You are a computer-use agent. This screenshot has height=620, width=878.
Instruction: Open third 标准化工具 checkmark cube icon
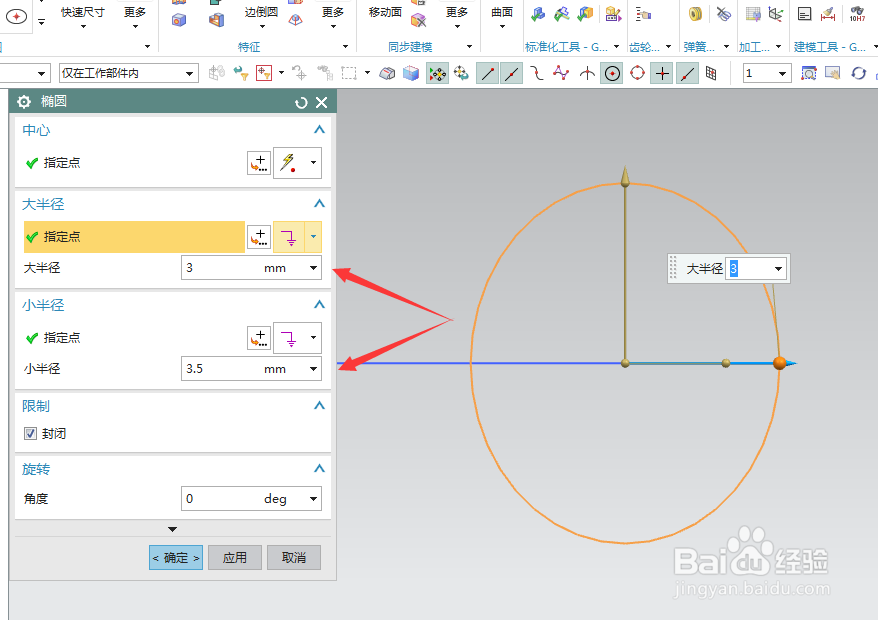click(586, 15)
